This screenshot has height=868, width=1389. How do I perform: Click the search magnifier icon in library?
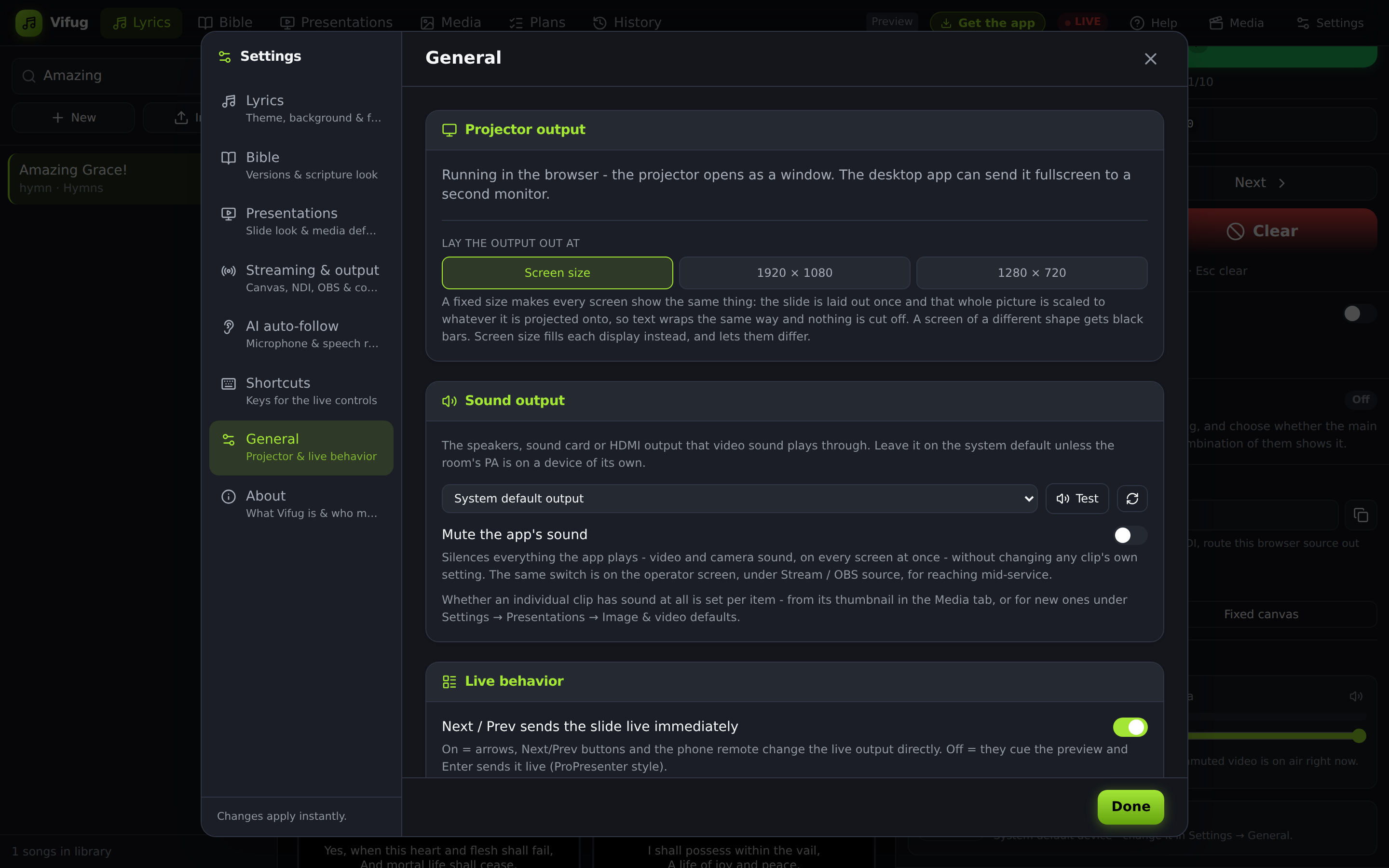tap(29, 76)
